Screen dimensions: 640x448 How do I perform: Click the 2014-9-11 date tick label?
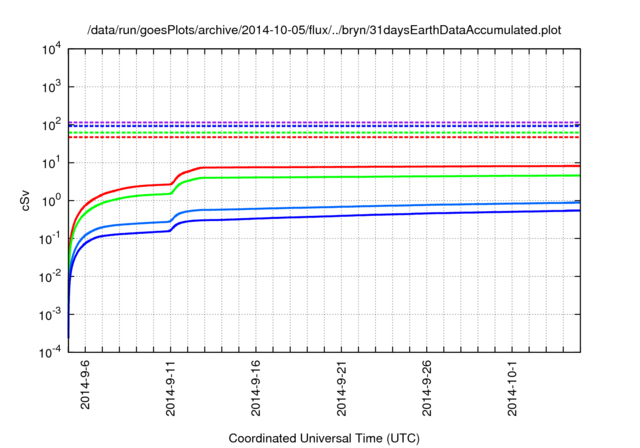[171, 388]
